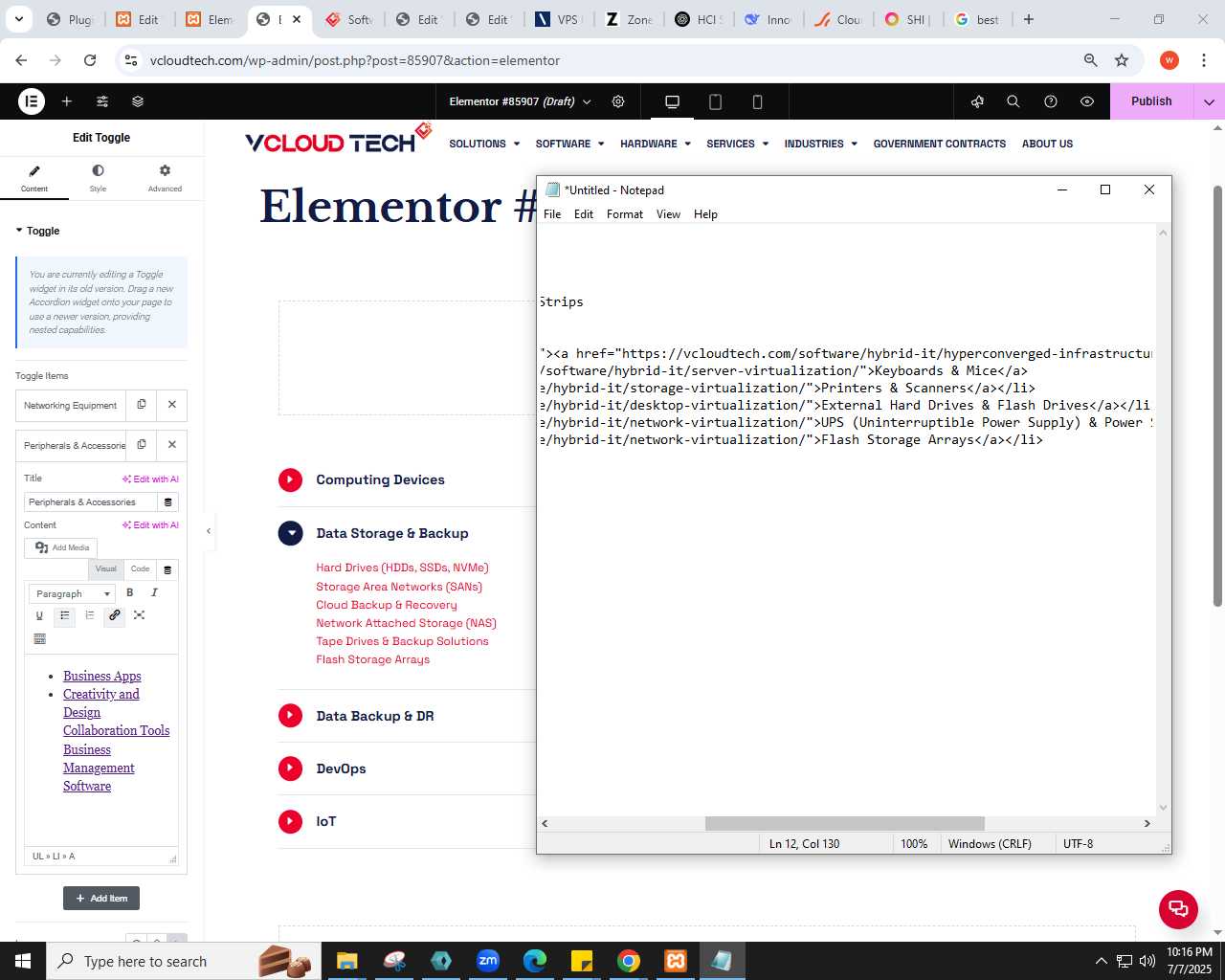The image size is (1225, 980).
Task: Click the Add Item button
Action: pos(101,898)
